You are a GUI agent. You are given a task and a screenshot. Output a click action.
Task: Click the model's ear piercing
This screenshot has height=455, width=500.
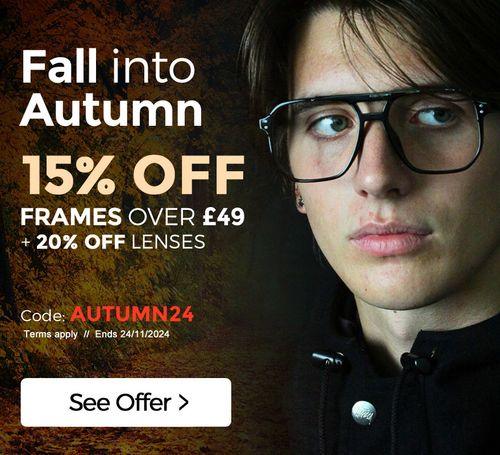301,201
